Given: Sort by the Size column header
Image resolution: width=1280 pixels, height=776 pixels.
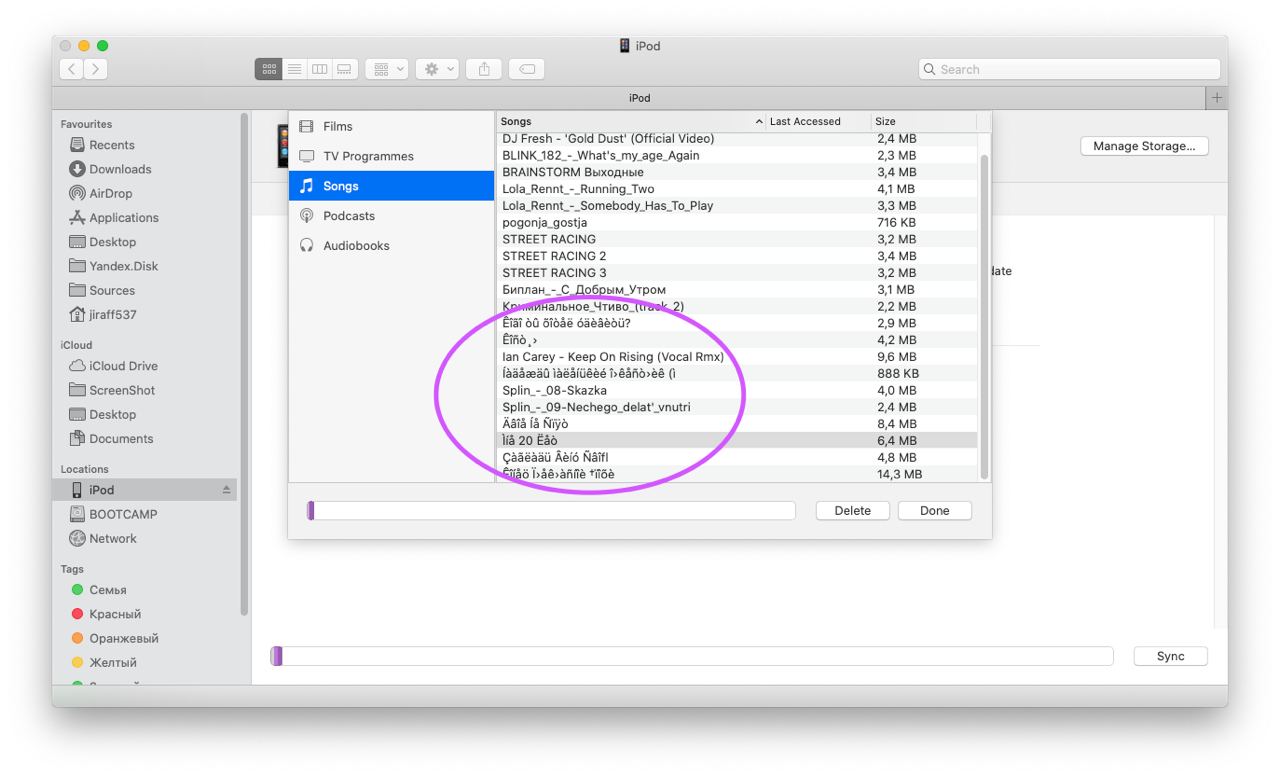Looking at the screenshot, I should tap(925, 121).
